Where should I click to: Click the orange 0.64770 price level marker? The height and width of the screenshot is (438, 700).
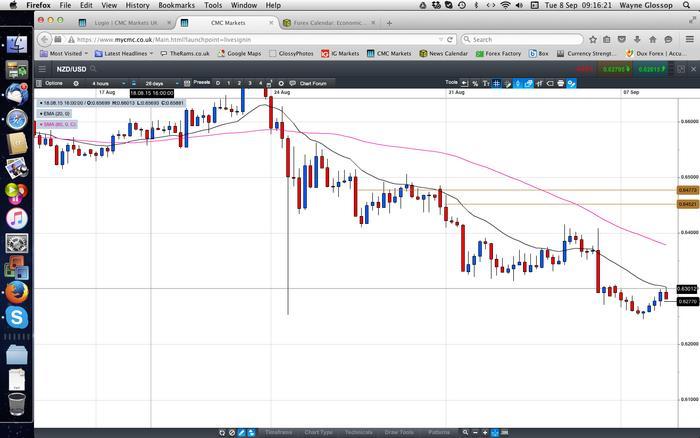click(688, 190)
